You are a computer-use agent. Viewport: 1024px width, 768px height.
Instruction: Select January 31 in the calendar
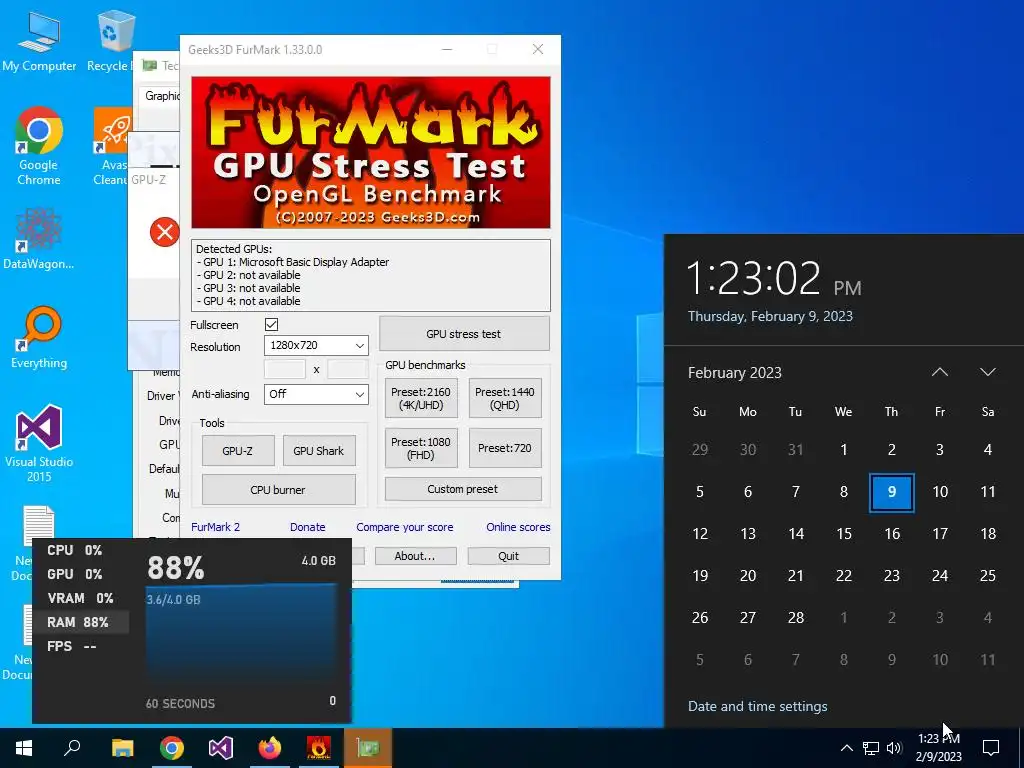[x=795, y=449]
